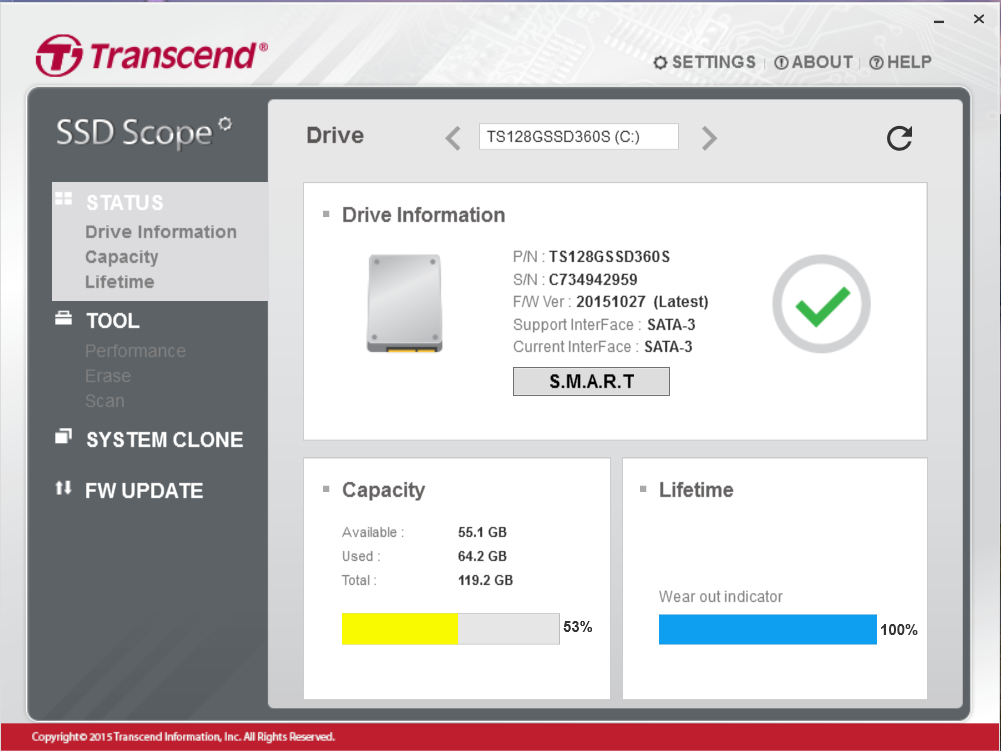Select the TOOL icon in the sidebar
Image resolution: width=1001 pixels, height=751 pixels.
coord(63,318)
